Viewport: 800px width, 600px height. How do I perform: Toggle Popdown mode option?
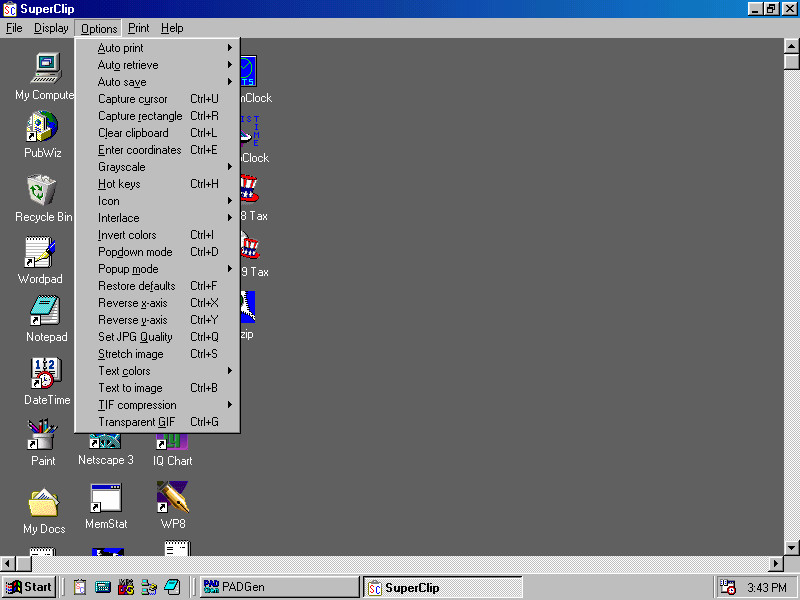157,252
